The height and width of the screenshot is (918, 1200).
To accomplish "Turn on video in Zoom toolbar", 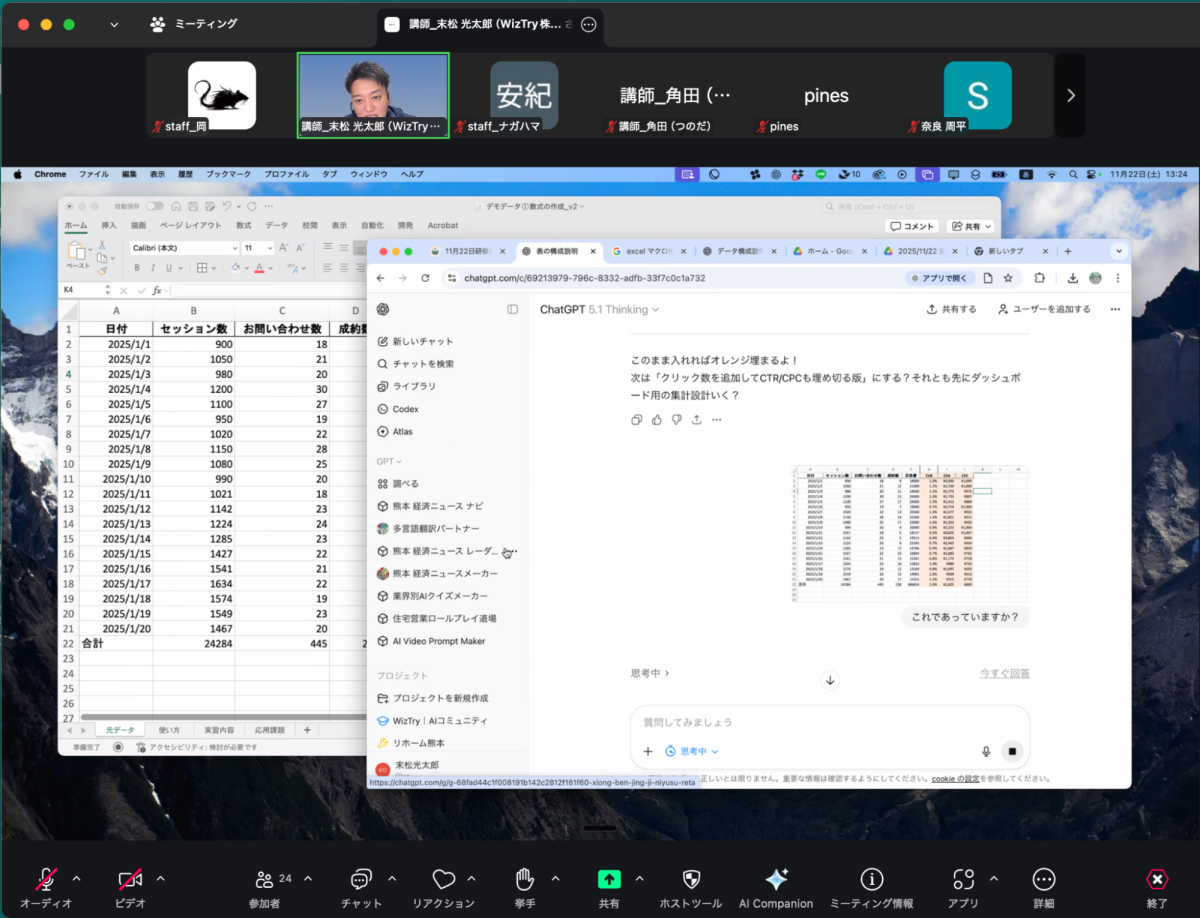I will click(130, 879).
